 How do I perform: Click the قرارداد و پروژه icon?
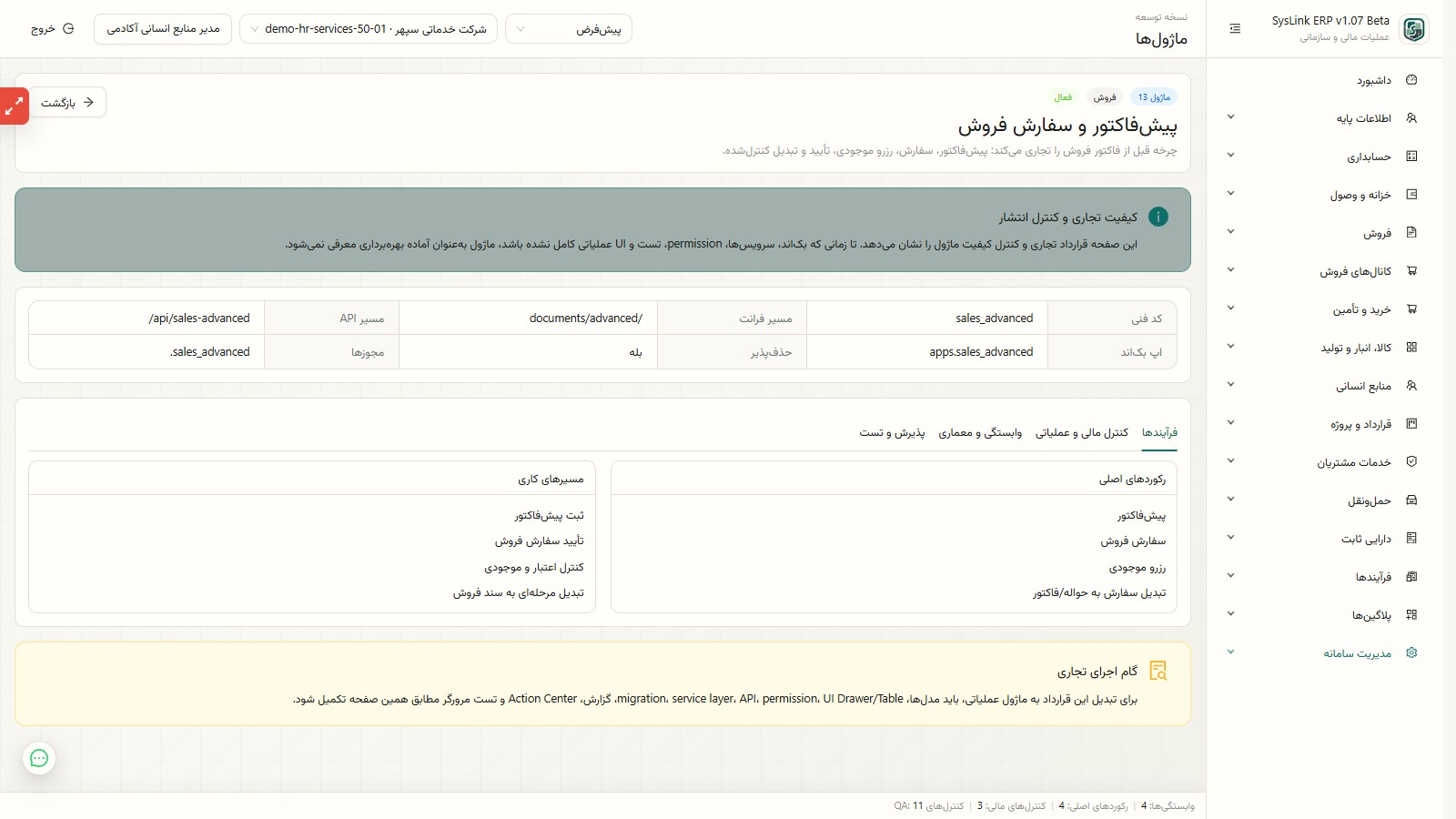pyautogui.click(x=1411, y=424)
